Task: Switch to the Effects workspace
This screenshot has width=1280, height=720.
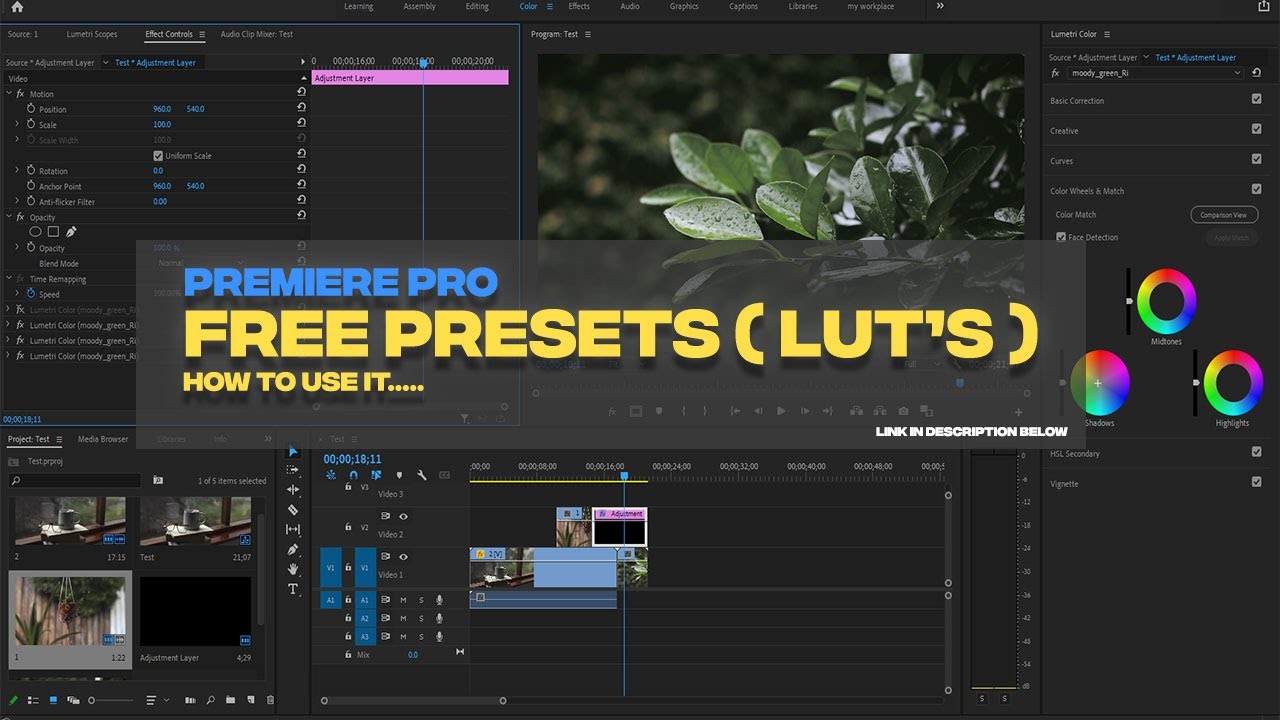Action: pyautogui.click(x=579, y=6)
